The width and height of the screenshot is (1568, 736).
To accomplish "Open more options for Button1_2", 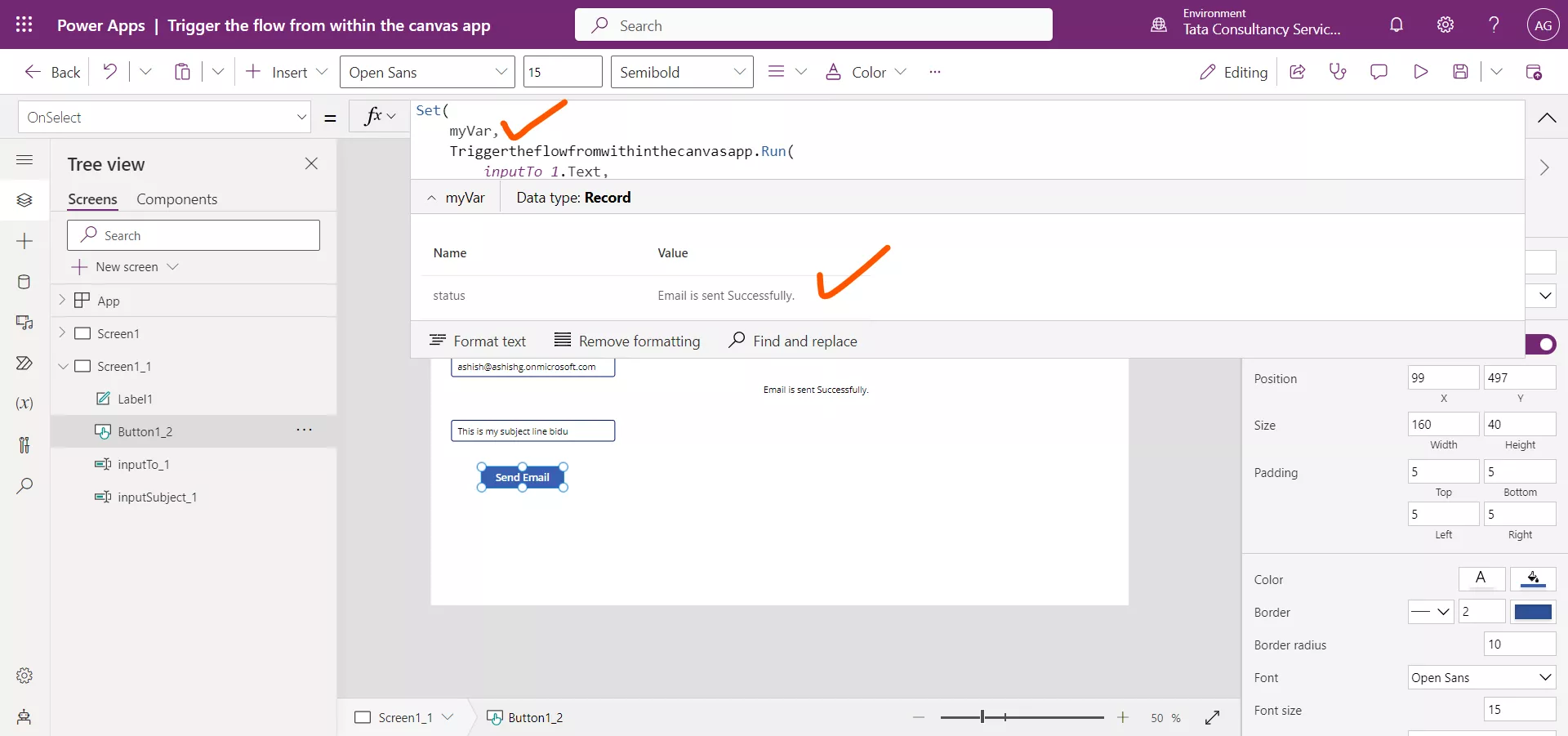I will (305, 430).
